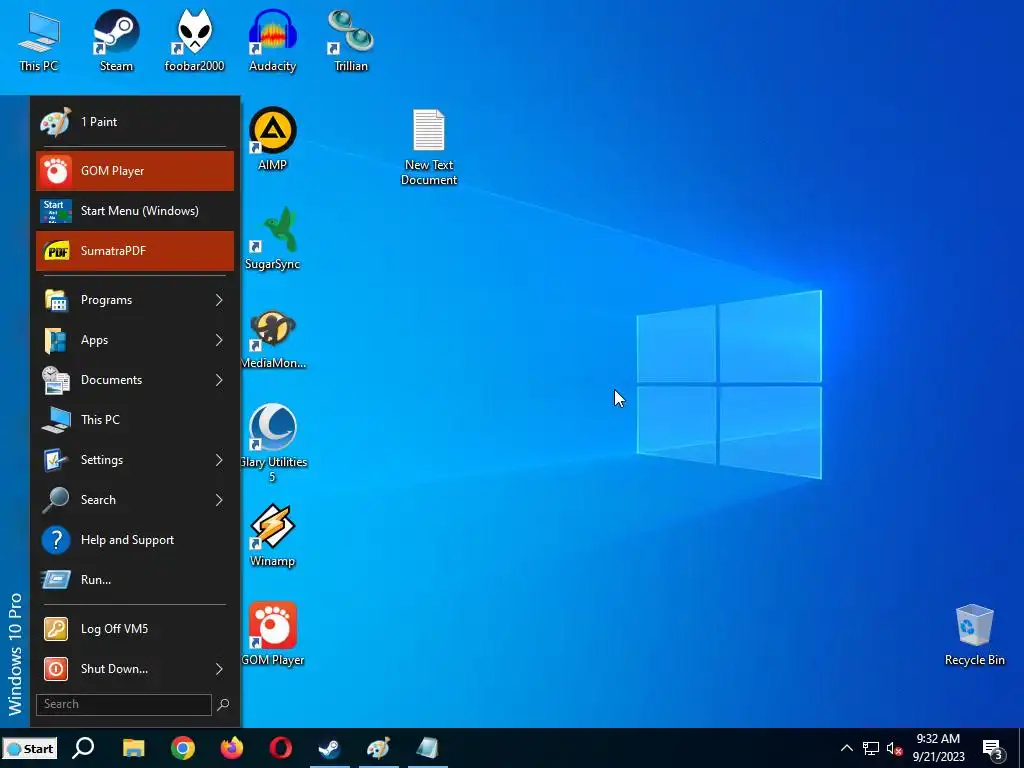
Task: Open the SugarSync desktop icon
Action: (272, 238)
